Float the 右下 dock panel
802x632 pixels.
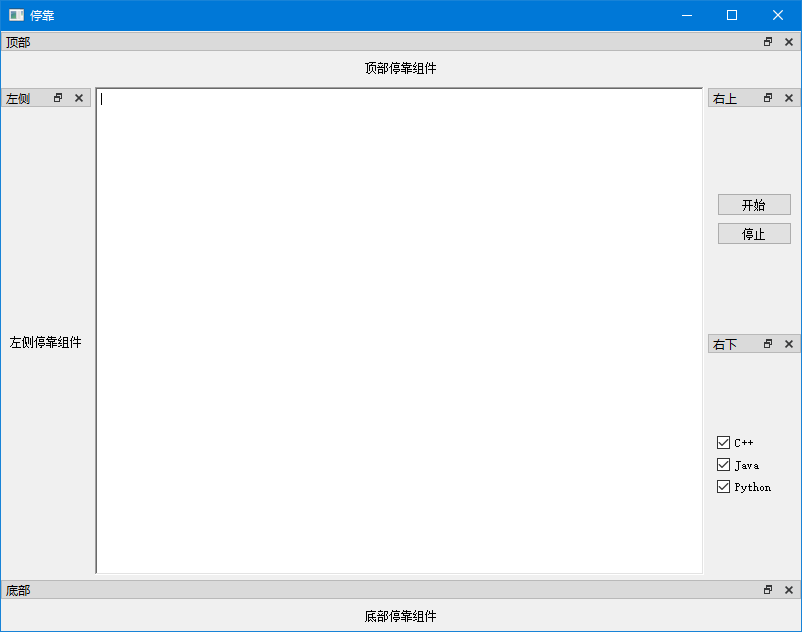(768, 344)
